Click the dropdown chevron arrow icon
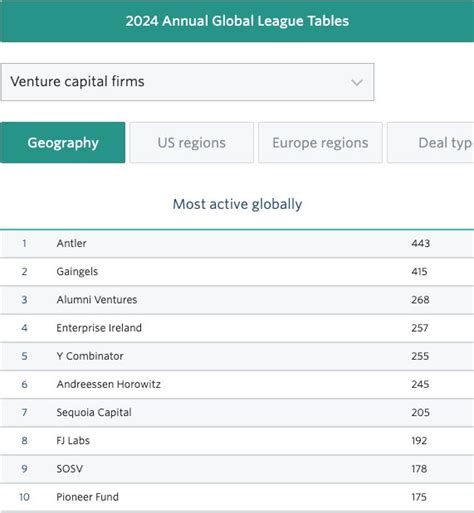The image size is (474, 513). 357,82
